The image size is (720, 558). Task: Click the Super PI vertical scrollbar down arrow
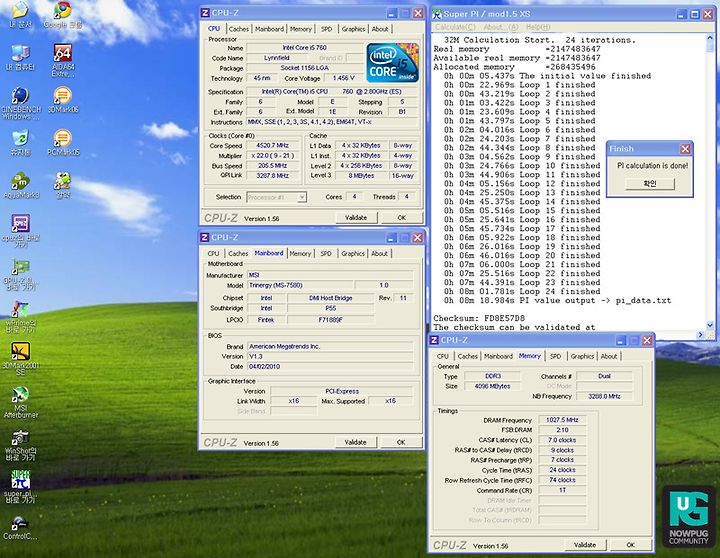pyautogui.click(x=710, y=326)
